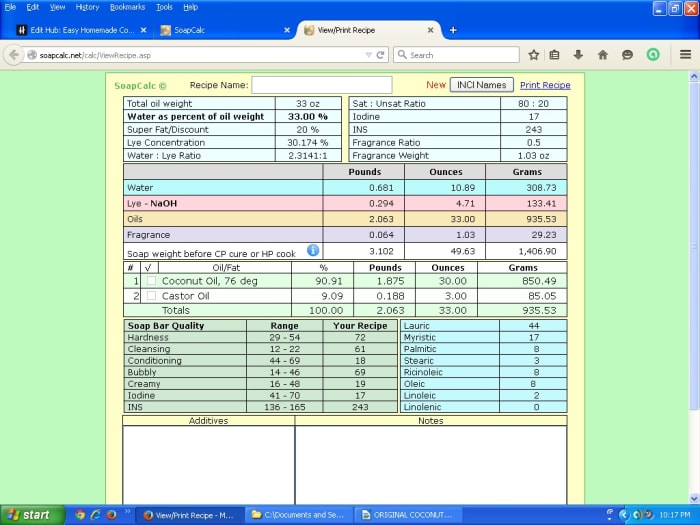Click the site identity globe icon
Viewport: 700px width, 525px height.
[32, 55]
